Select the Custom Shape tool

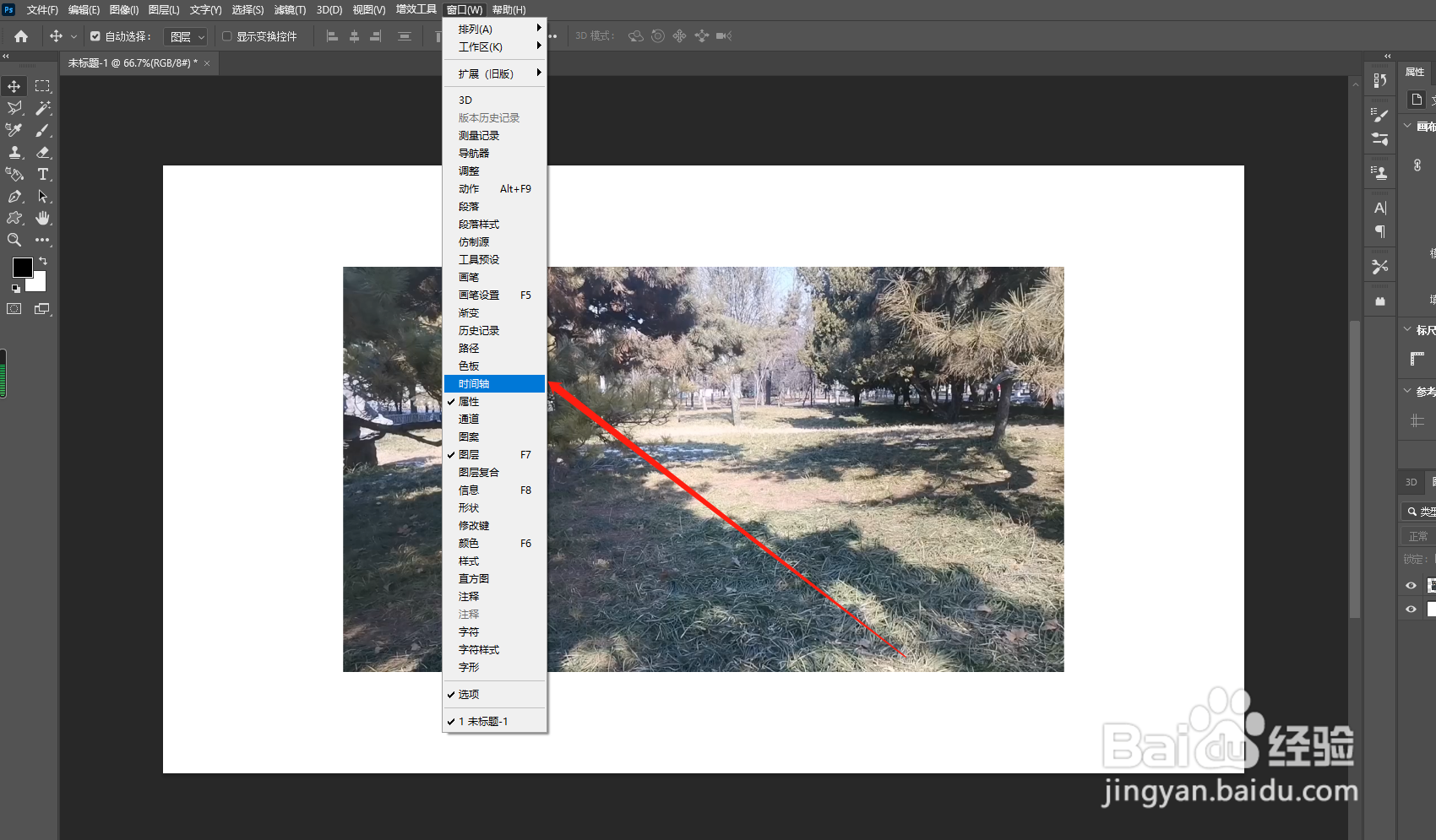tap(14, 218)
